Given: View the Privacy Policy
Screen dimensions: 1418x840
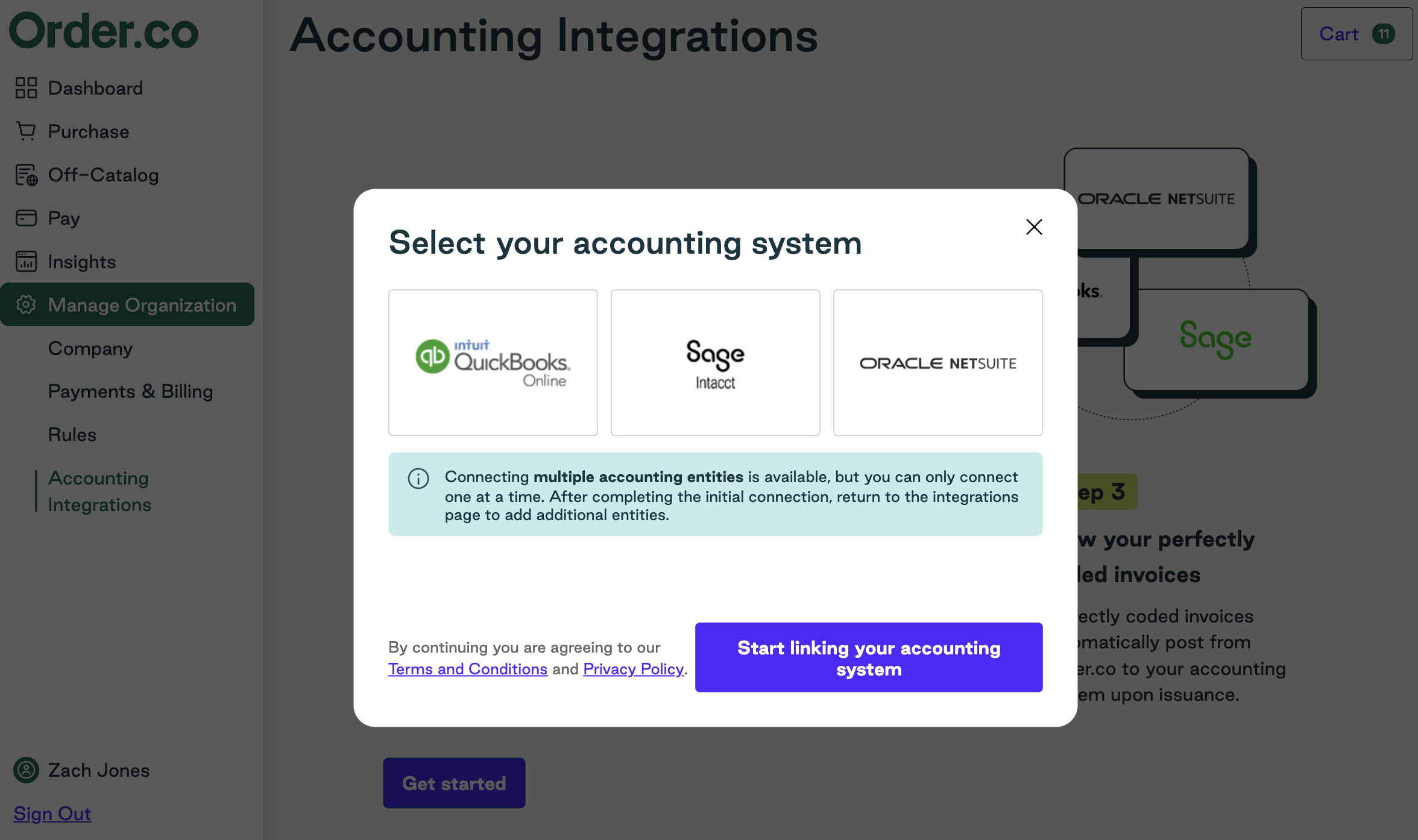Looking at the screenshot, I should (633, 669).
